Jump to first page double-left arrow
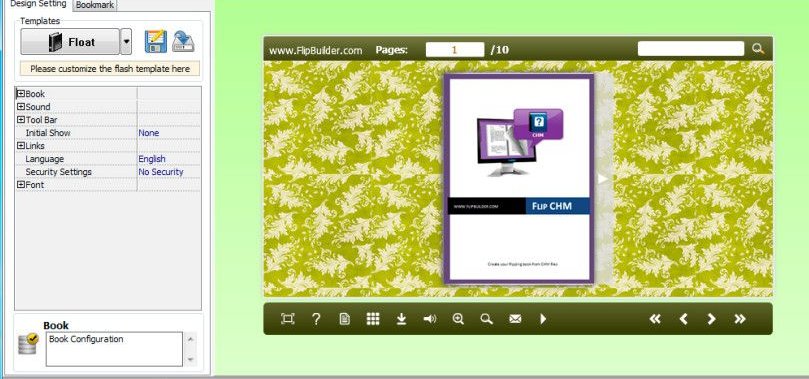Viewport: 809px width, 379px height. (x=655, y=319)
